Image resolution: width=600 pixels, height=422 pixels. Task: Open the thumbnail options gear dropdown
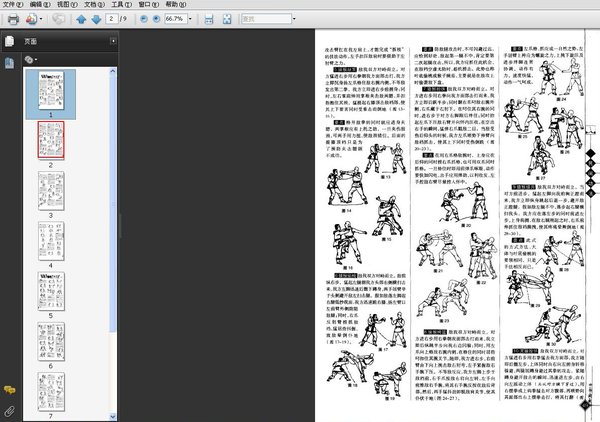(31, 59)
